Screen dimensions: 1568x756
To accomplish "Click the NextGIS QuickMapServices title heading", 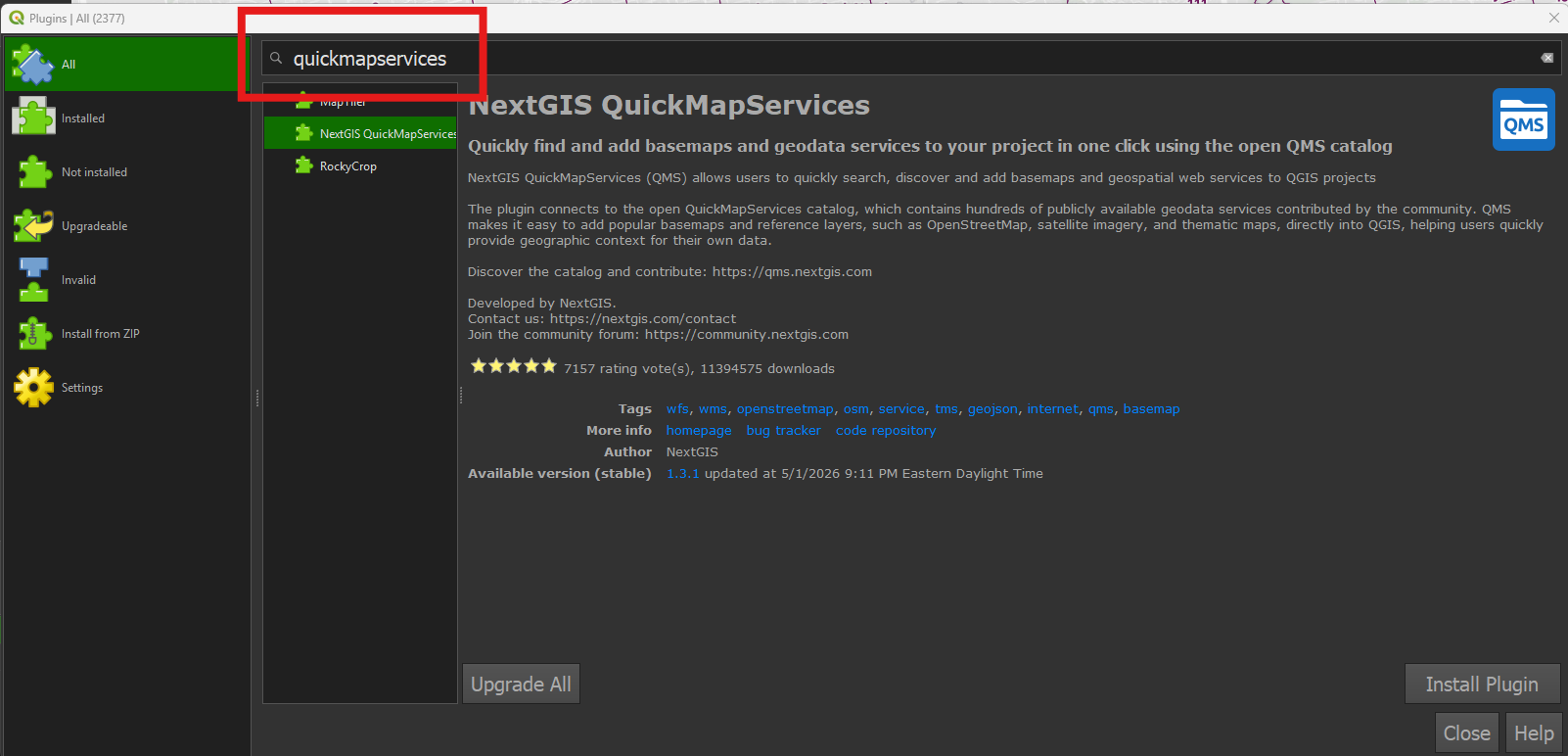I will 669,105.
